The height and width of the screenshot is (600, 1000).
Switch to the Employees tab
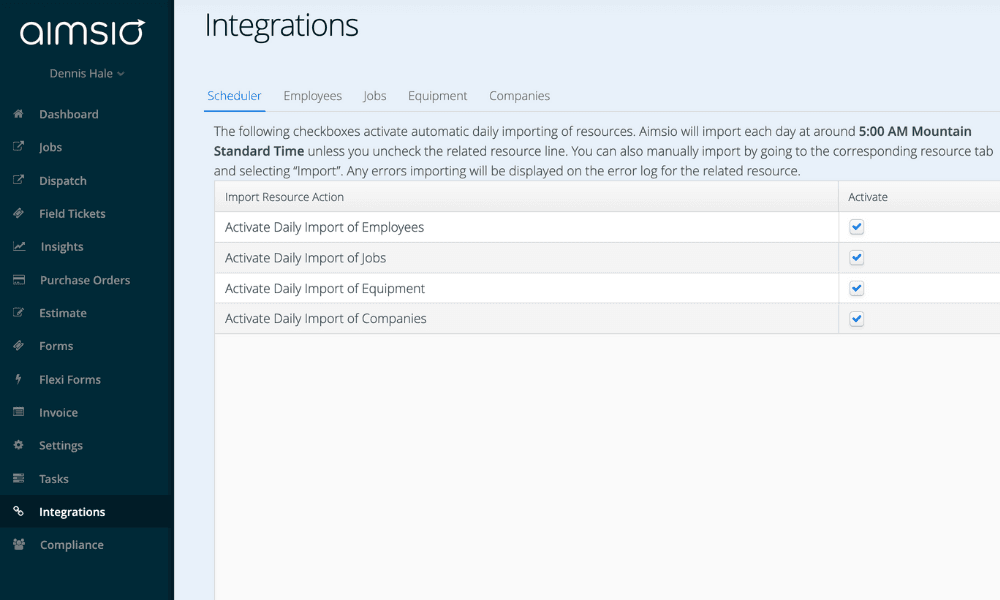click(312, 95)
